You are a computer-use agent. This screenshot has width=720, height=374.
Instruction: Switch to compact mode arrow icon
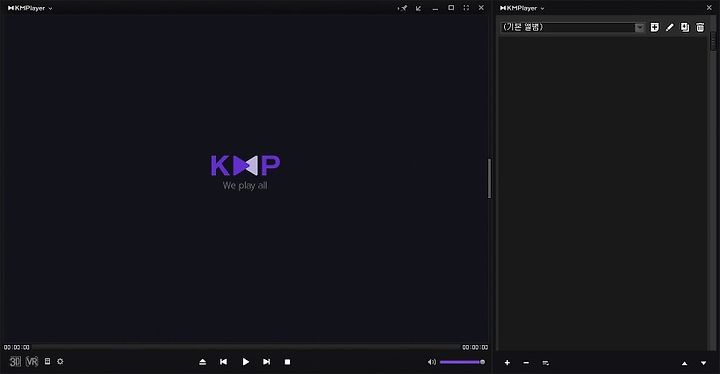click(x=418, y=8)
